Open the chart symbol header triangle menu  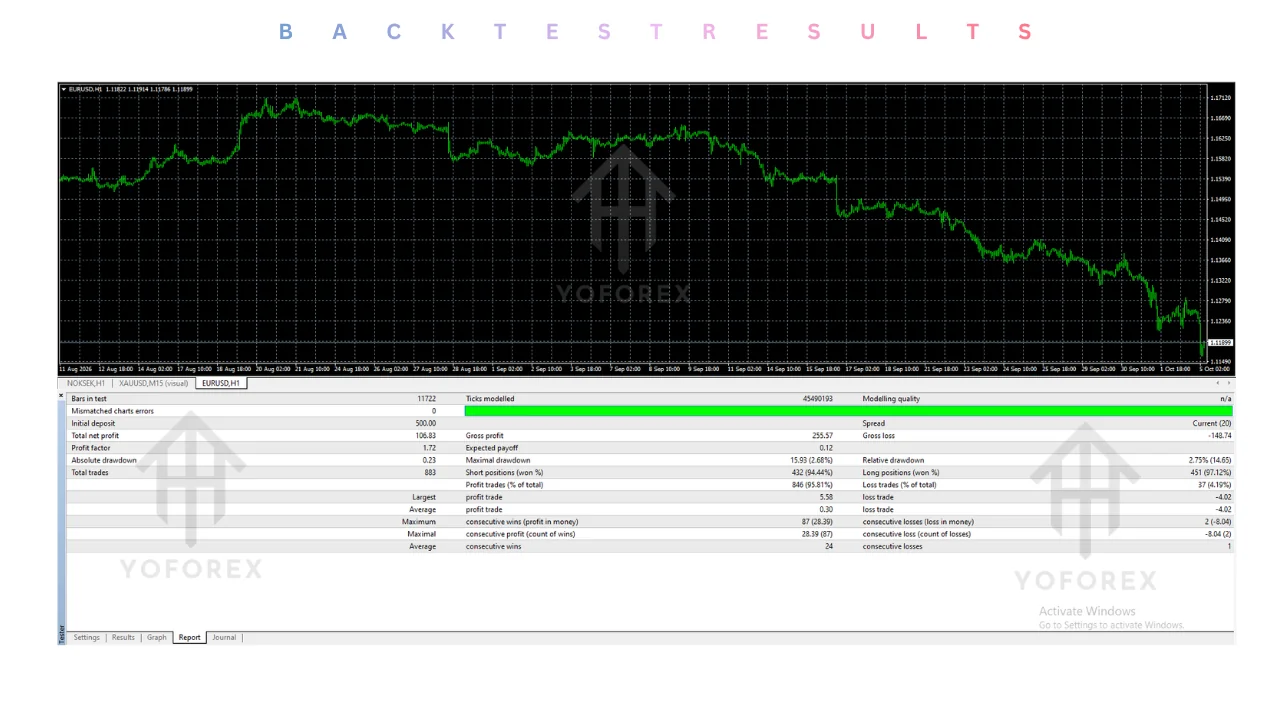click(64, 89)
